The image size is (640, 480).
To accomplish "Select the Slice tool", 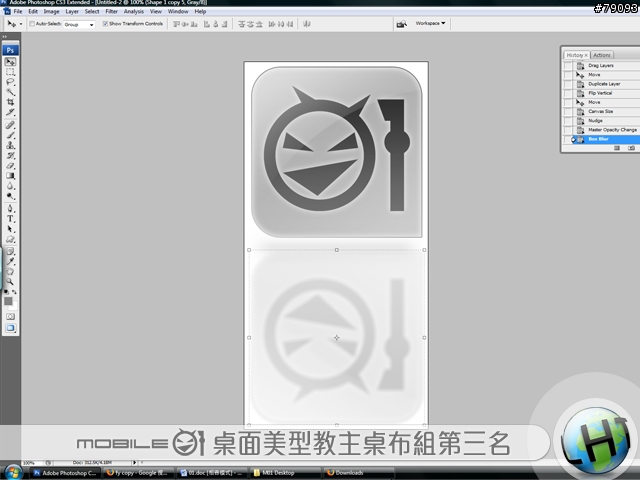I will coord(10,112).
